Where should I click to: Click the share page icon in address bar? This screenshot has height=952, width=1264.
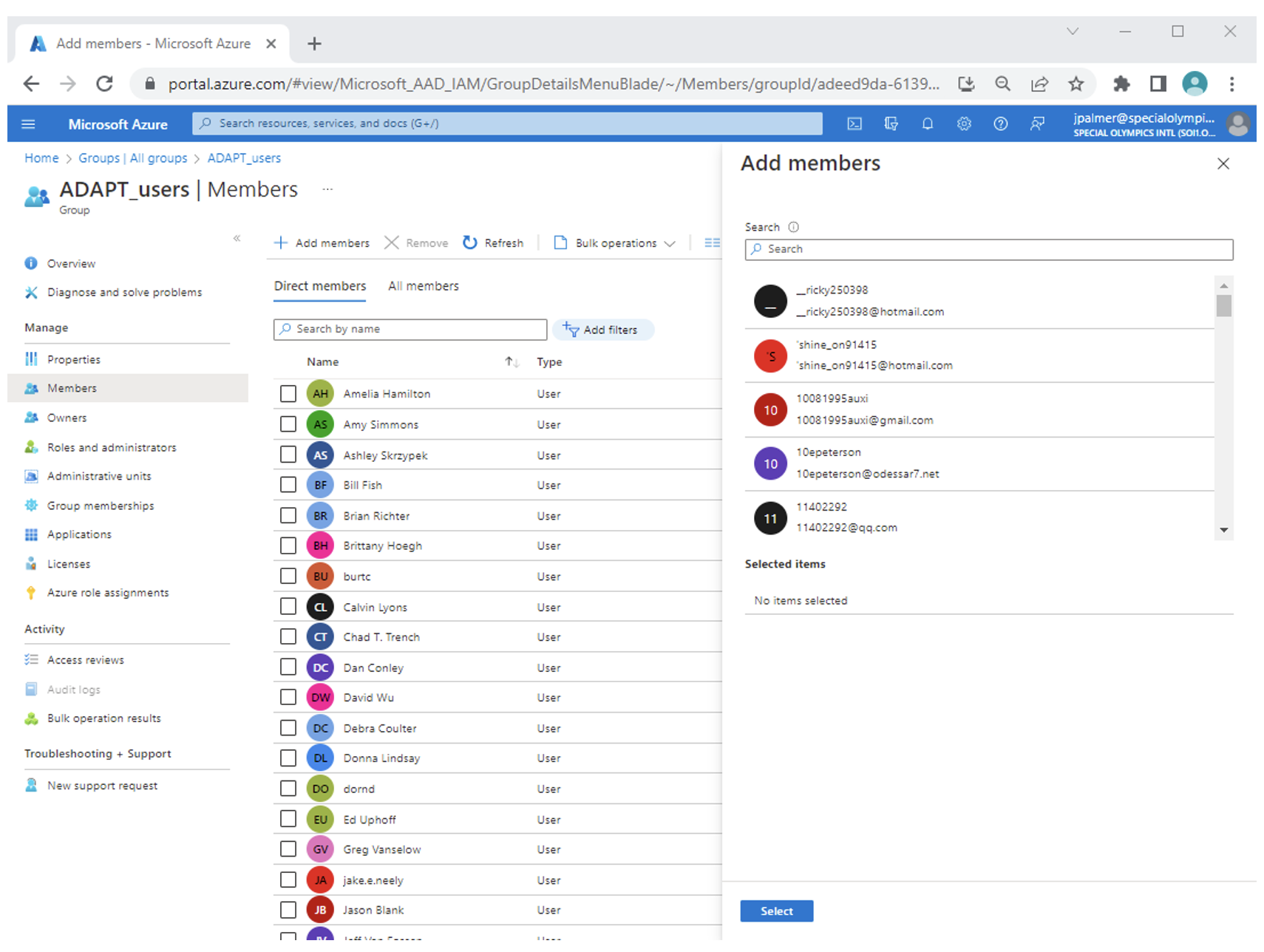[x=1039, y=84]
